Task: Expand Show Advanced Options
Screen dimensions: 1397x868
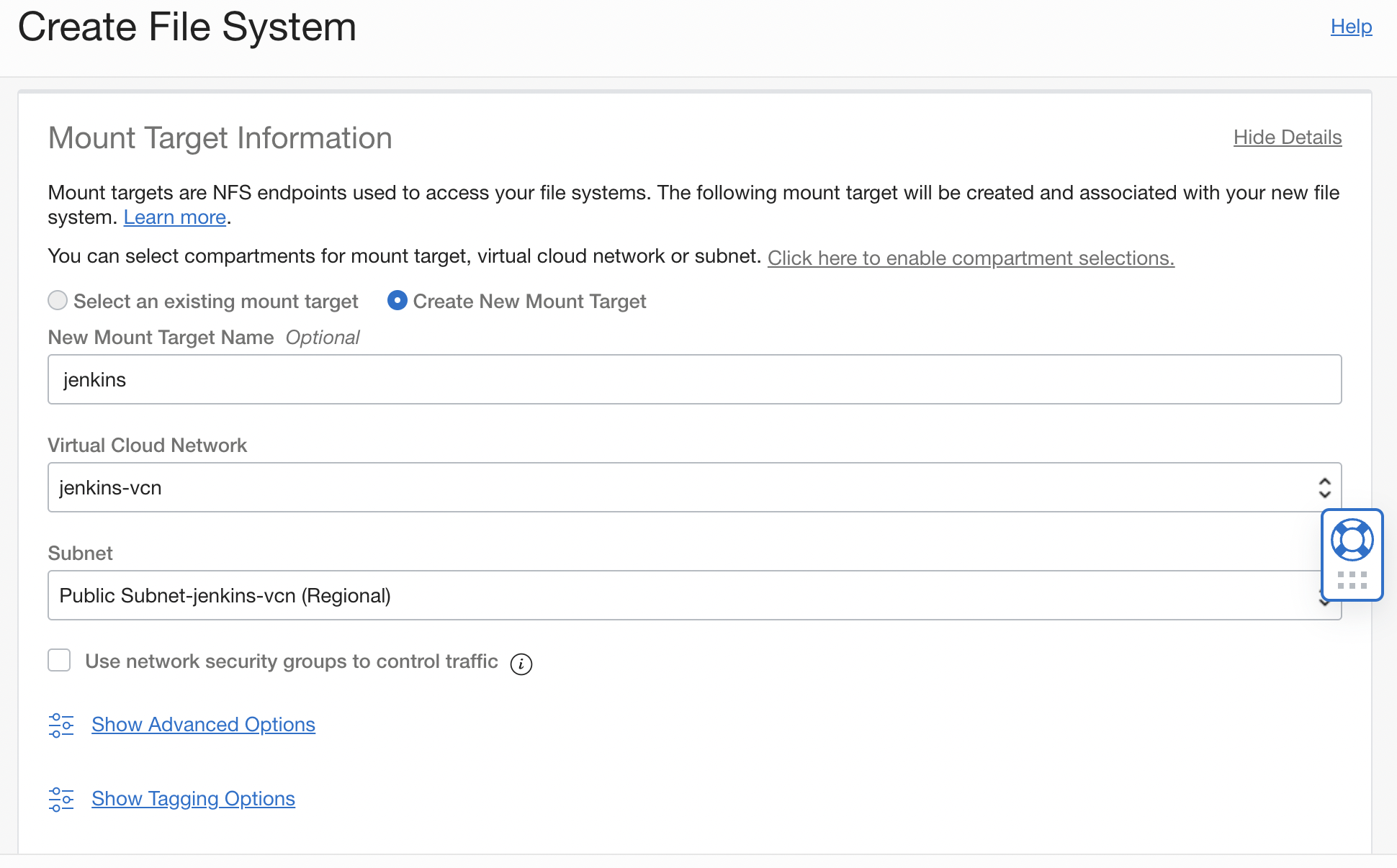Action: click(202, 725)
